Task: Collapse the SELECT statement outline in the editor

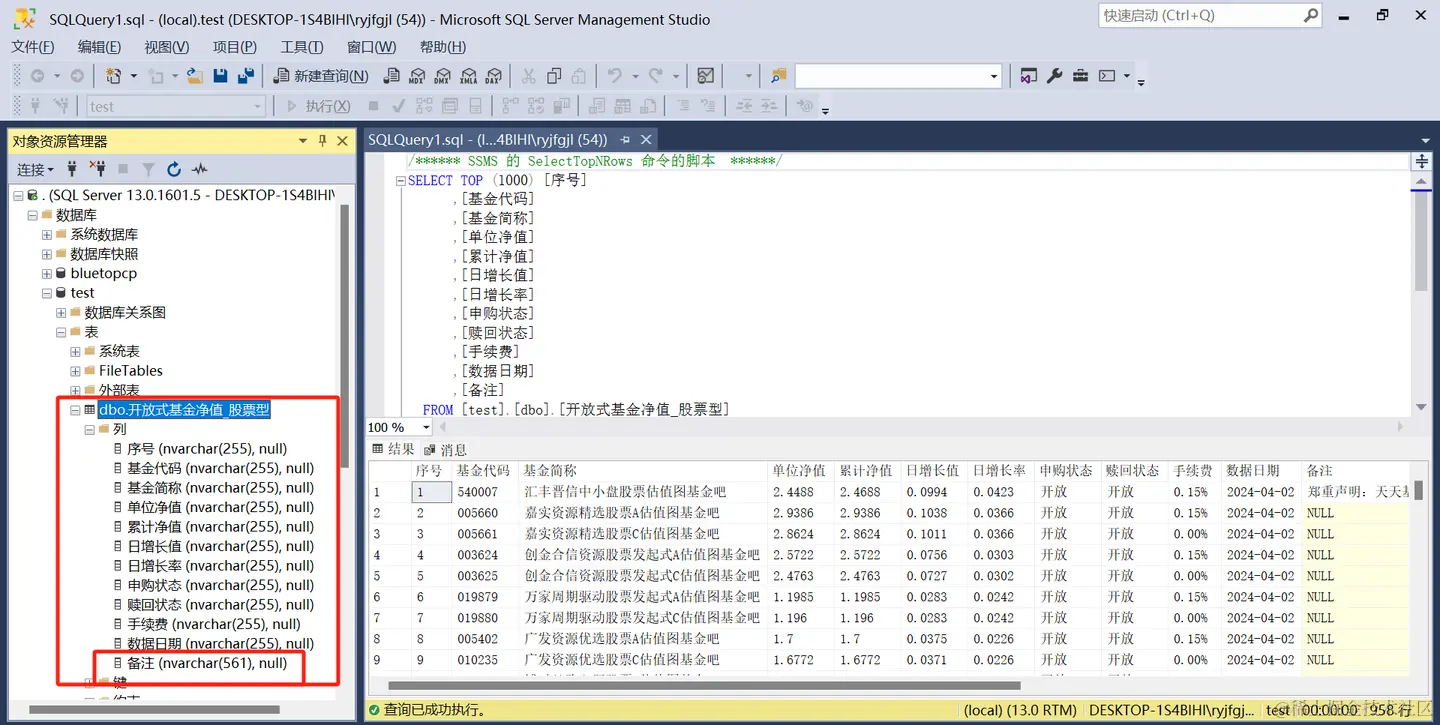Action: click(401, 181)
